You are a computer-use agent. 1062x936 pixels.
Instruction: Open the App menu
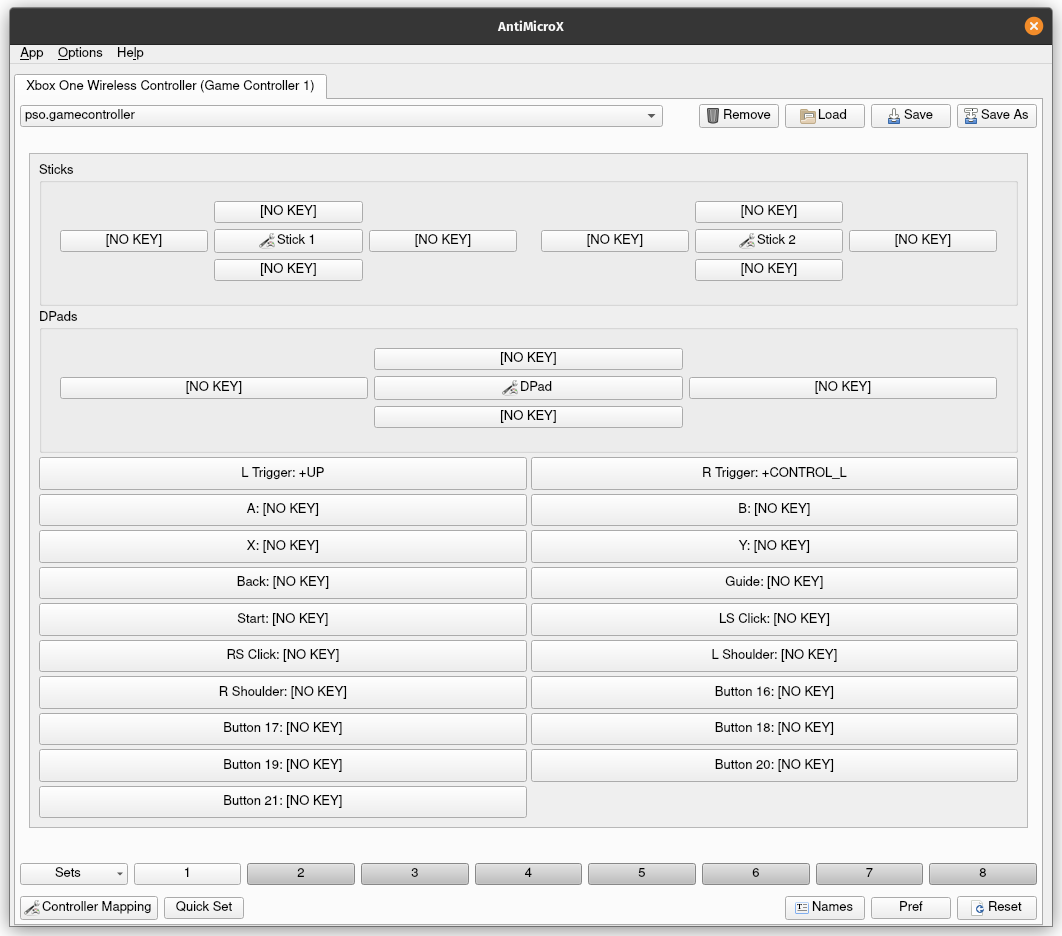31,53
